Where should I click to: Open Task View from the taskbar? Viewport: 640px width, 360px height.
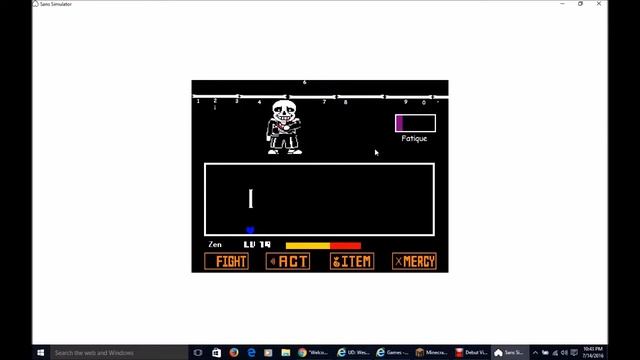coord(198,353)
